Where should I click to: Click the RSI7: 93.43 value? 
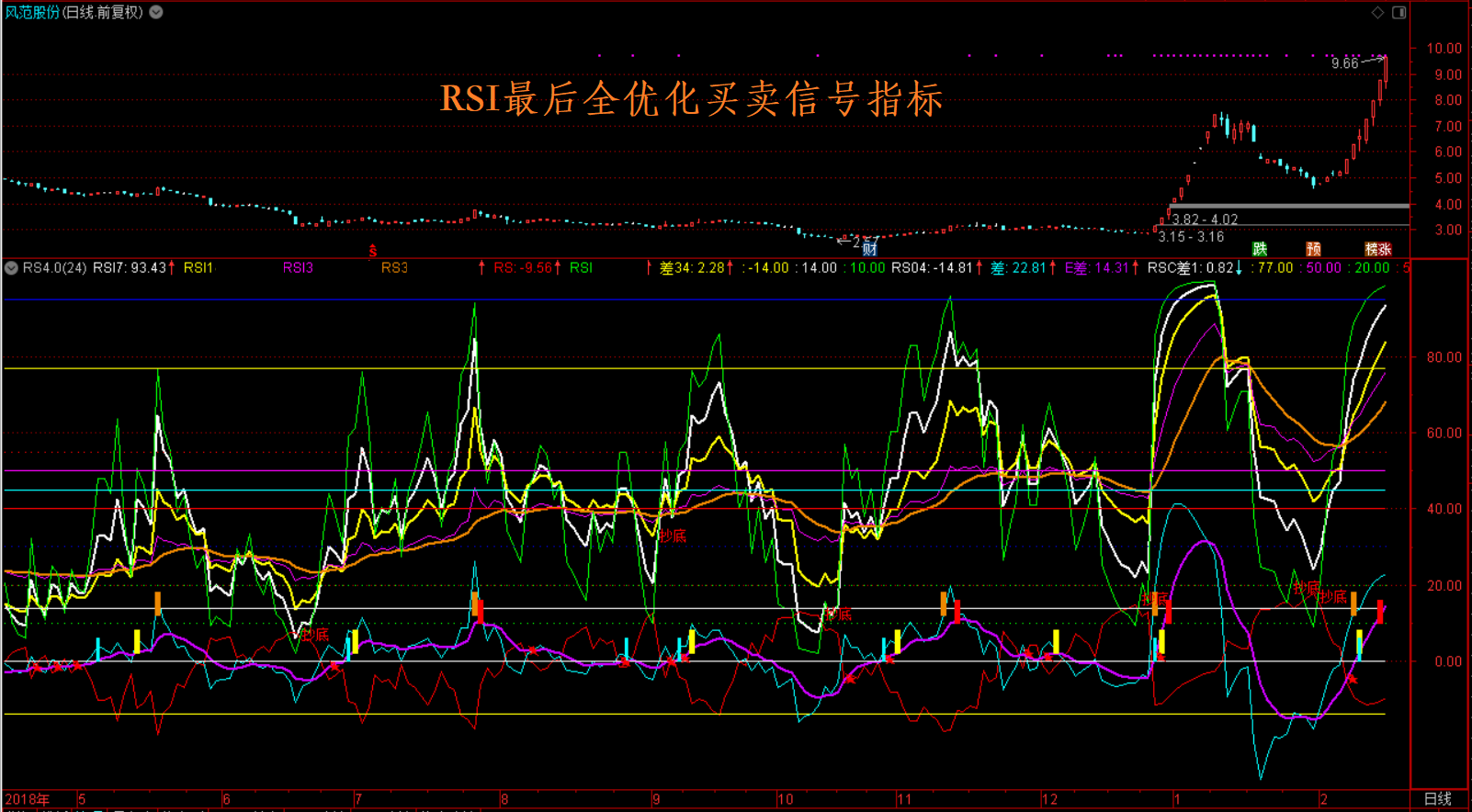pyautogui.click(x=130, y=268)
